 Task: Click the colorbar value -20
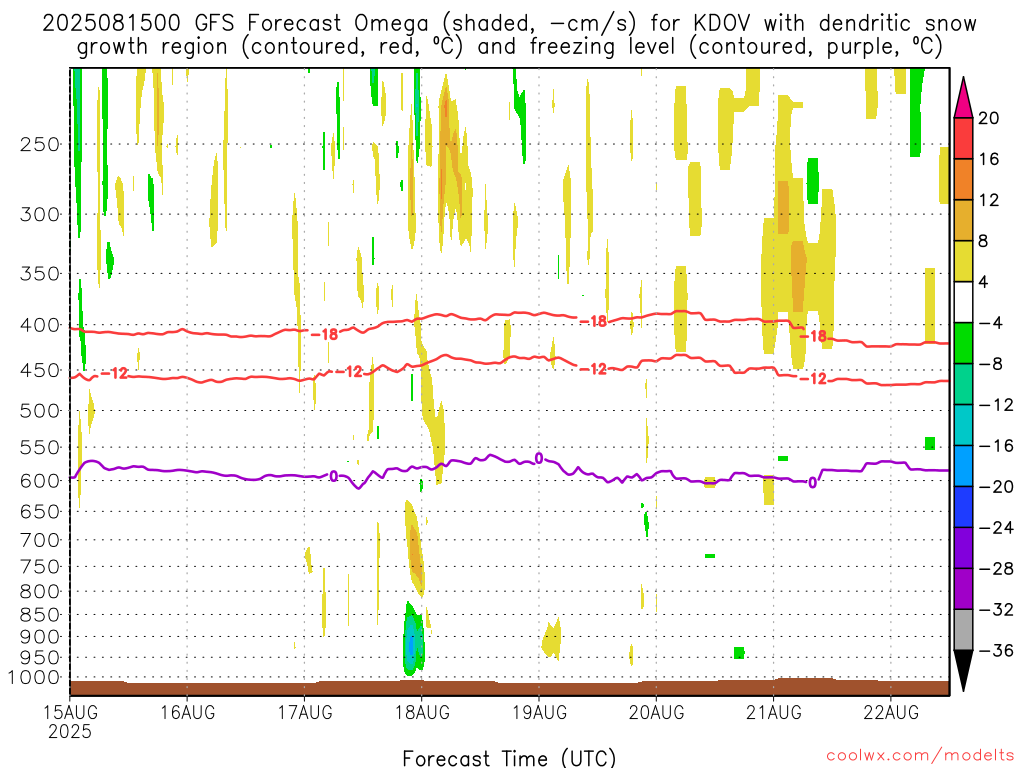(997, 487)
